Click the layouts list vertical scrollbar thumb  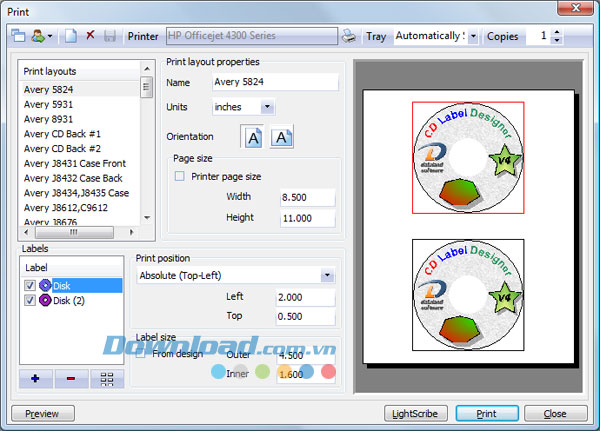pyautogui.click(x=146, y=87)
